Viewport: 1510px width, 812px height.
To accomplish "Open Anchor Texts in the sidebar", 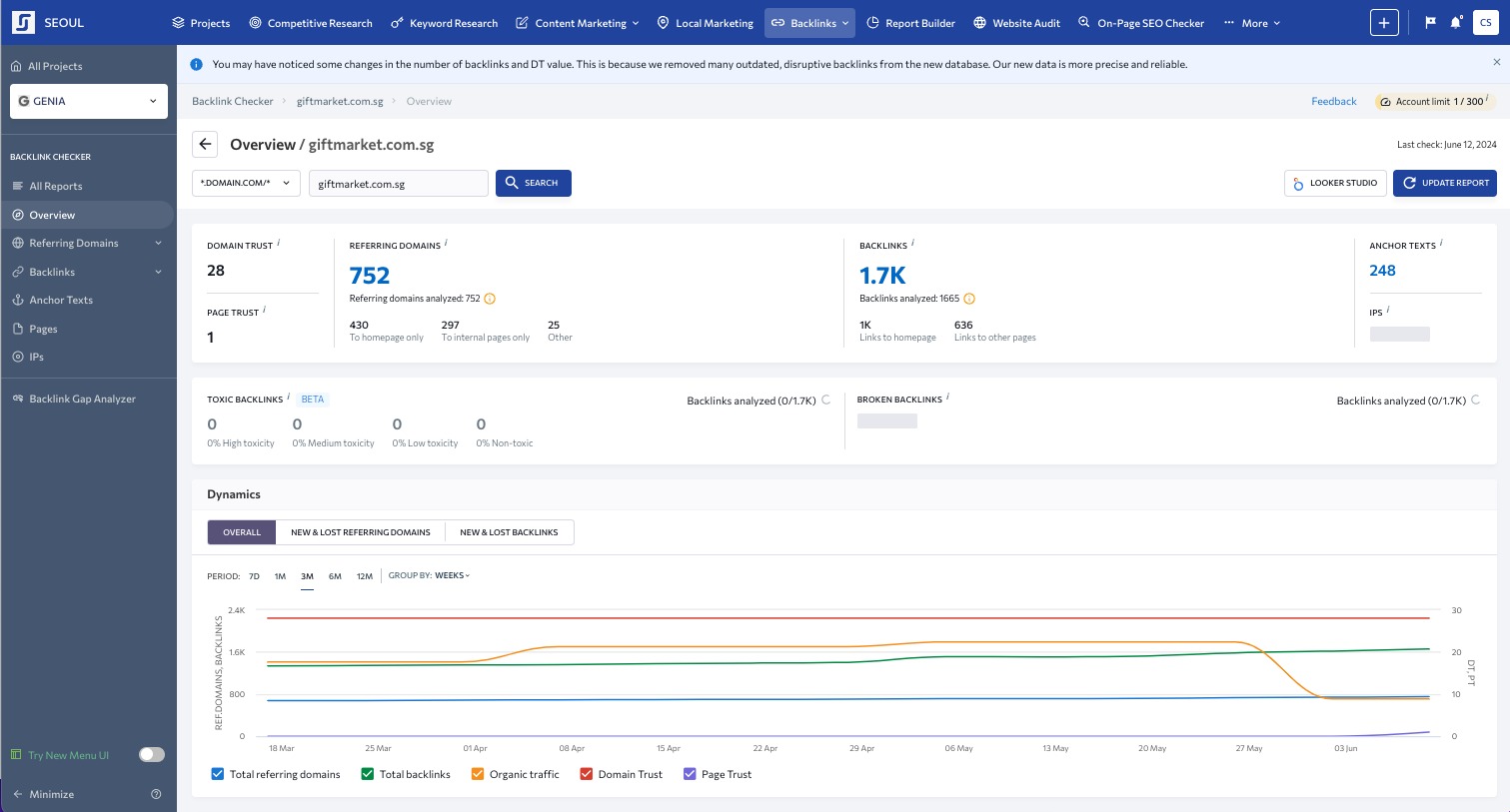I will (x=61, y=300).
